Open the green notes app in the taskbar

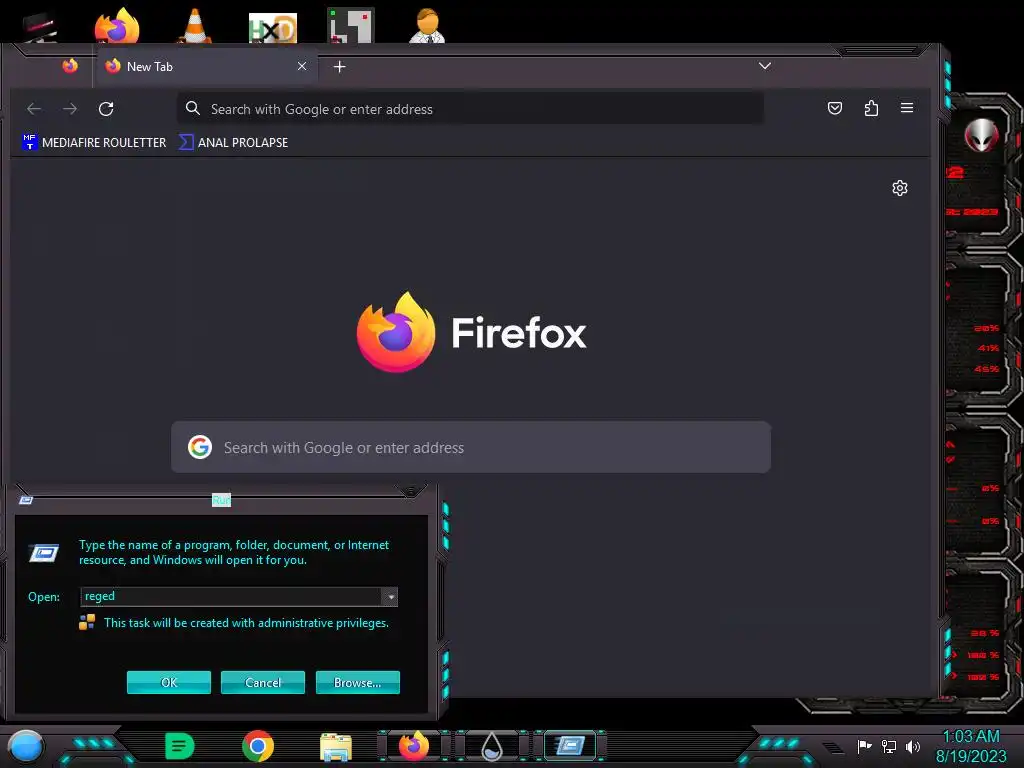180,746
